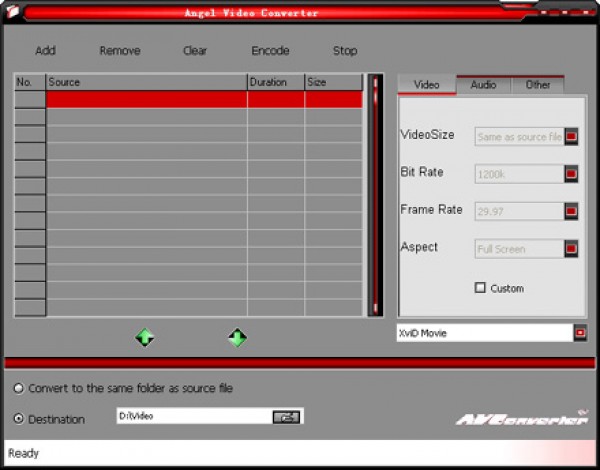Screen dimensions: 600x470
Task: Click the file list vertical scrollbar
Action: pyautogui.click(x=375, y=196)
